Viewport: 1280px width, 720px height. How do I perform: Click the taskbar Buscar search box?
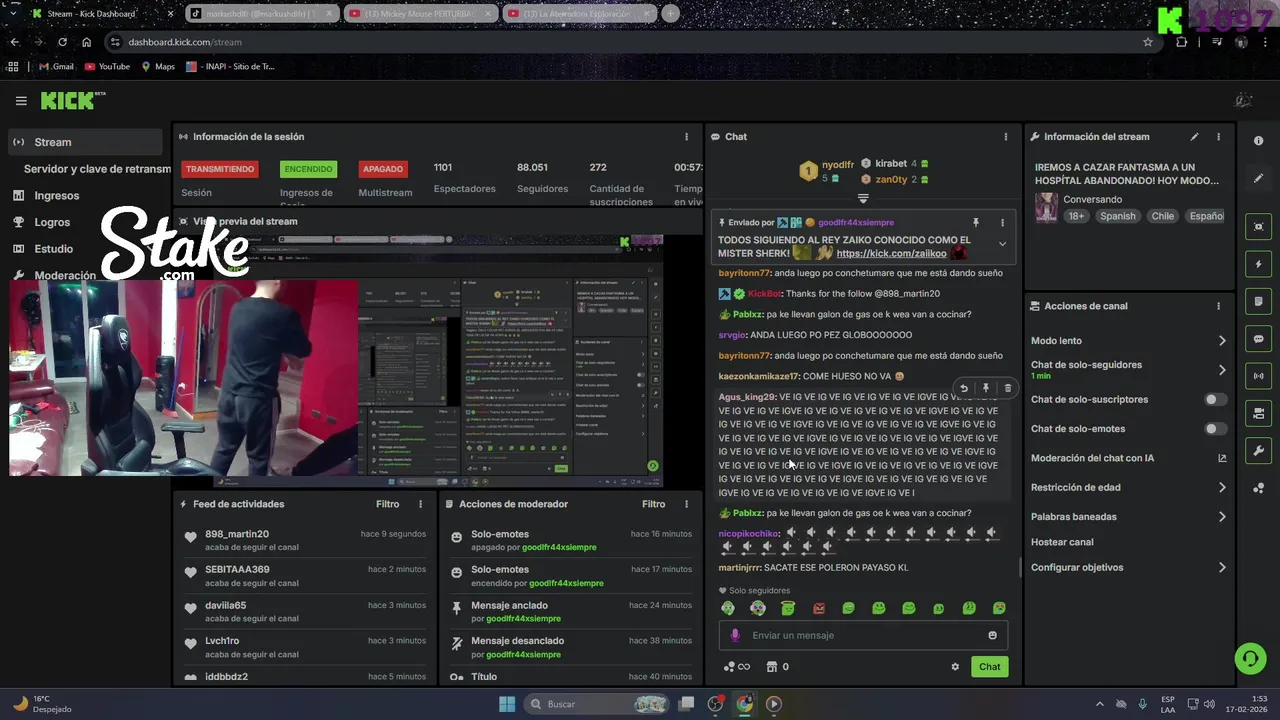(598, 704)
